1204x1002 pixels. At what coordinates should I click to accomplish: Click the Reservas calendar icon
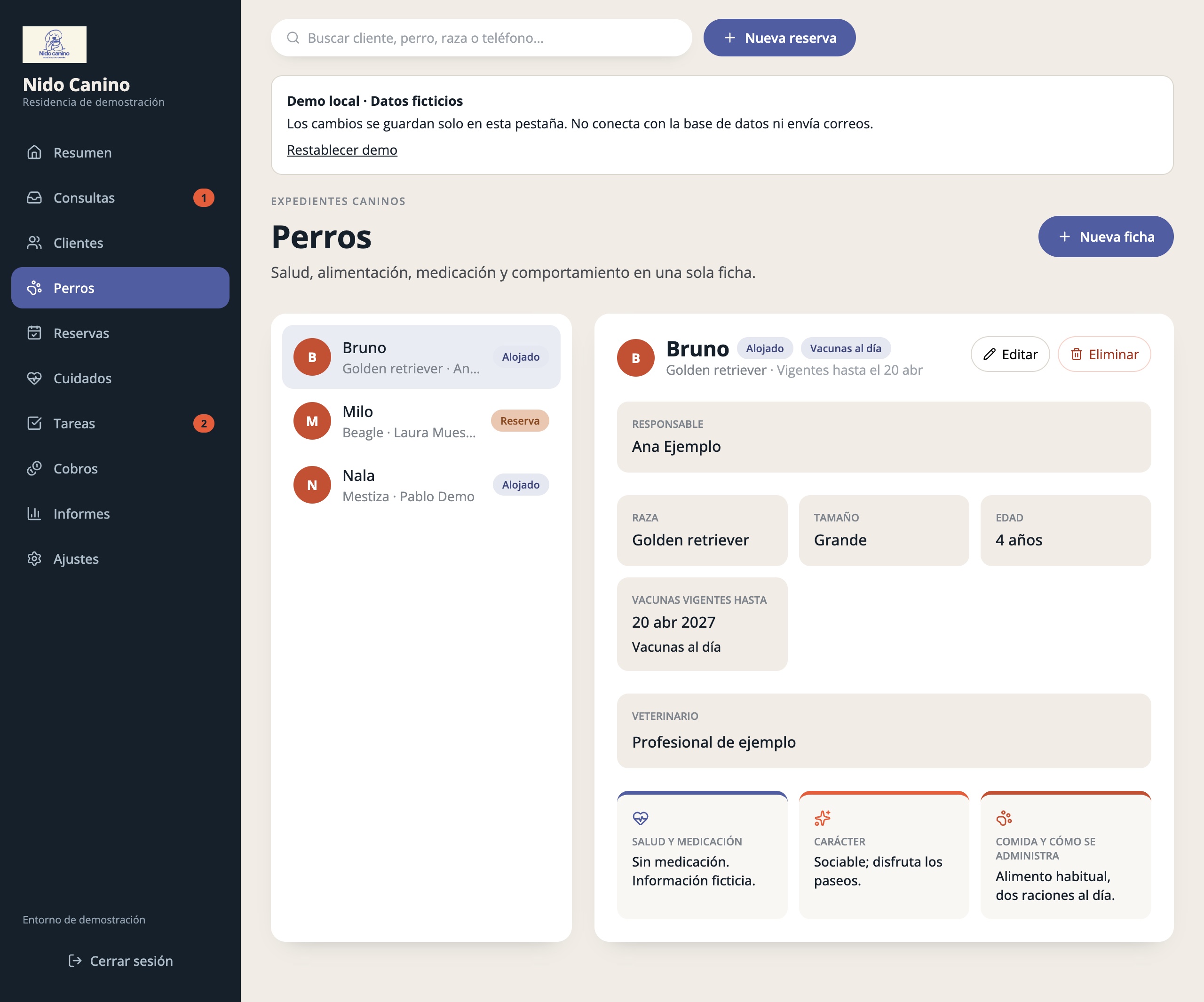34,333
